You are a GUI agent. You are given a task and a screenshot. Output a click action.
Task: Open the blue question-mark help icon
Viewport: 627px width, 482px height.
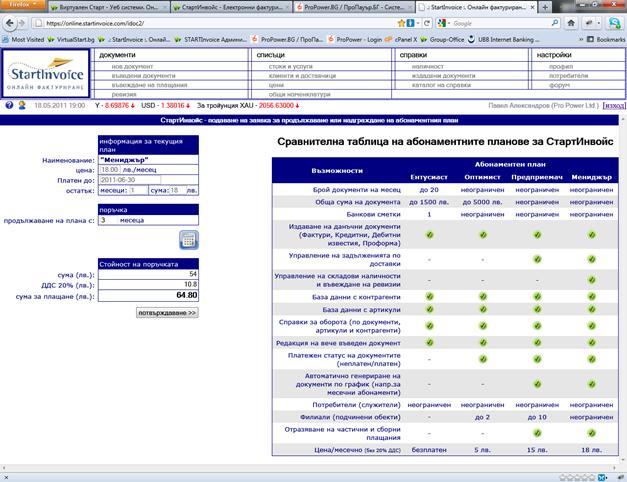coord(9,106)
